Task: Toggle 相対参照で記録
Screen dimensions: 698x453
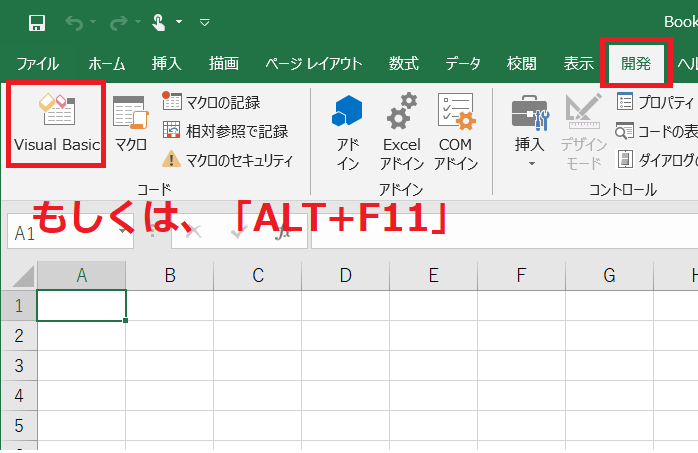Action: click(x=225, y=131)
